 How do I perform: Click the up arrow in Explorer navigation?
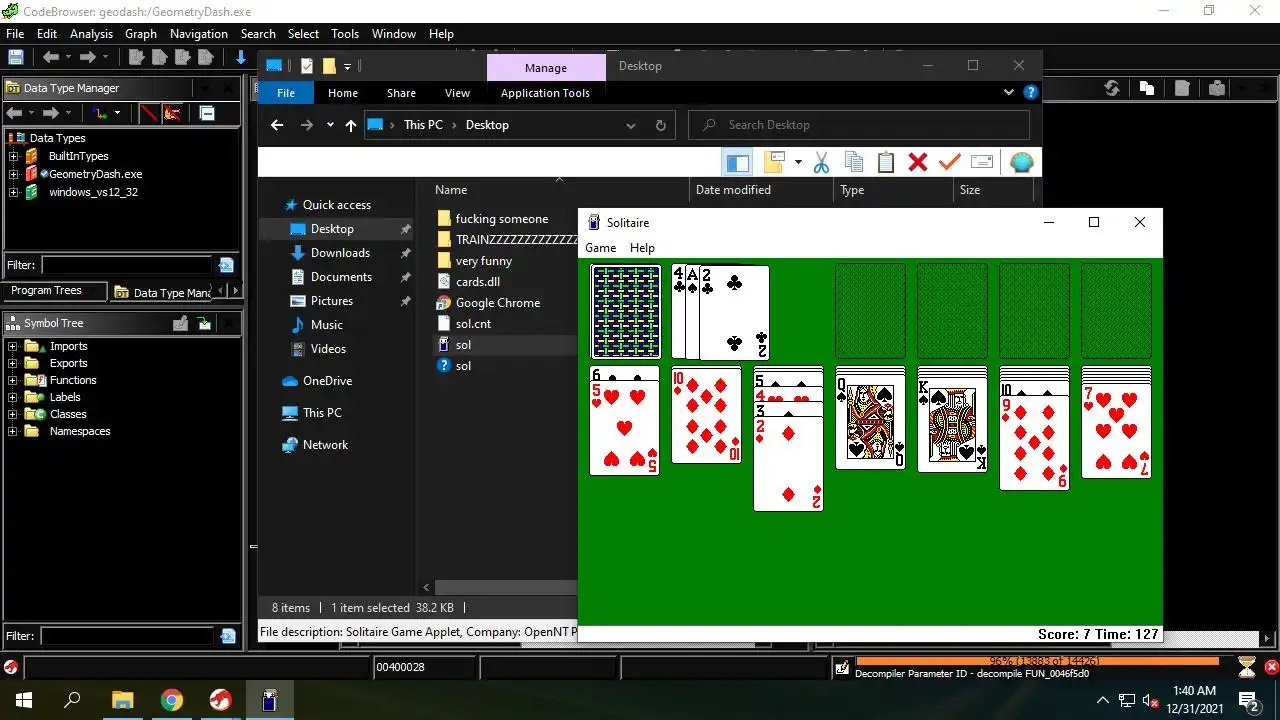pos(350,125)
